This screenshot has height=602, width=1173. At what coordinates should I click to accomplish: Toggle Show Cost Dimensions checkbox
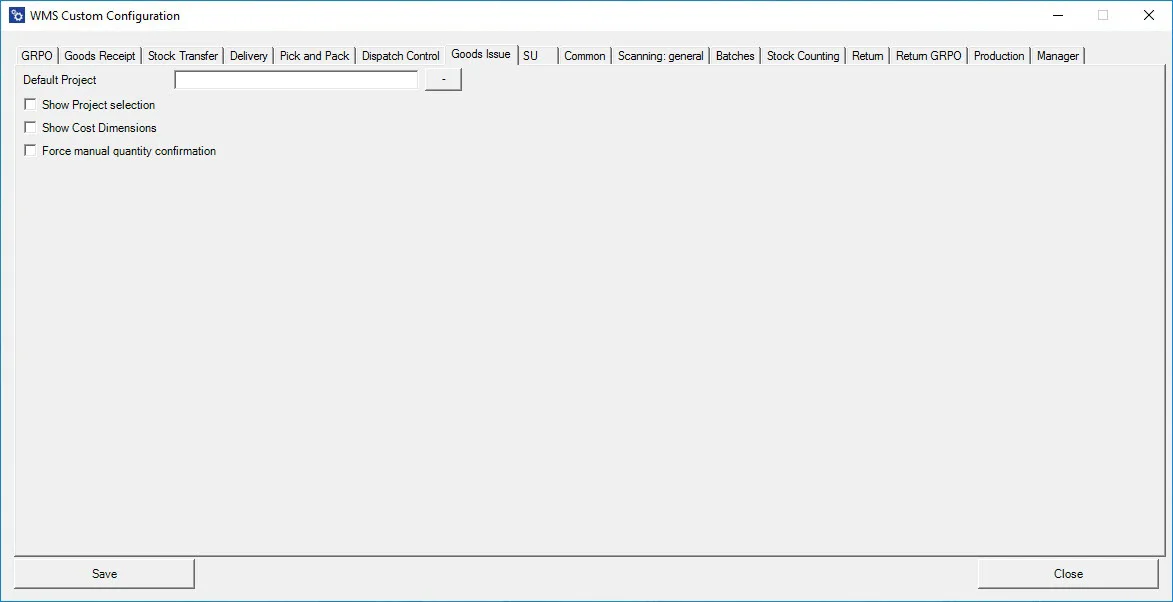point(30,128)
